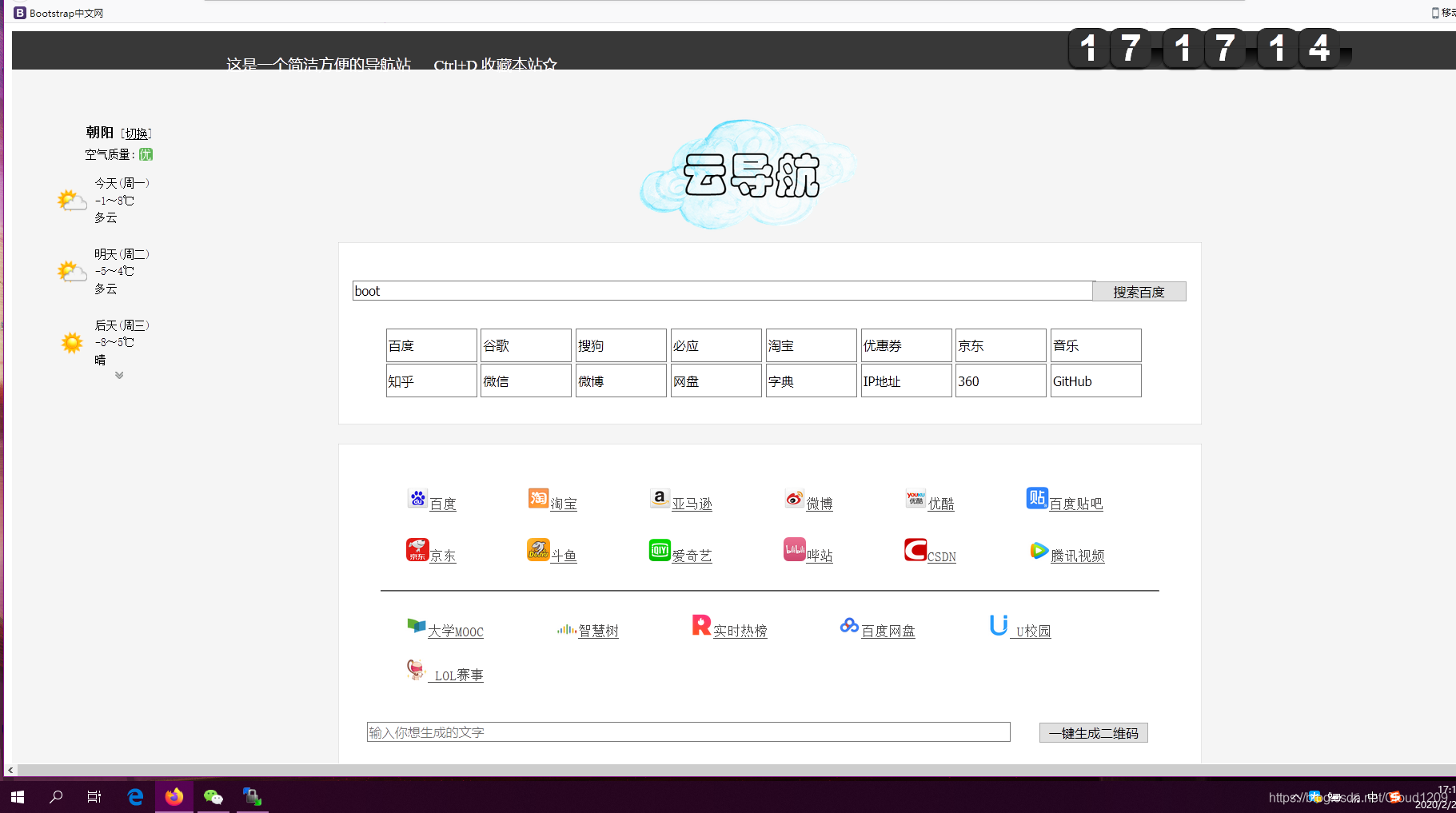
Task: Click the U校园 blue U icon
Action: tap(999, 625)
